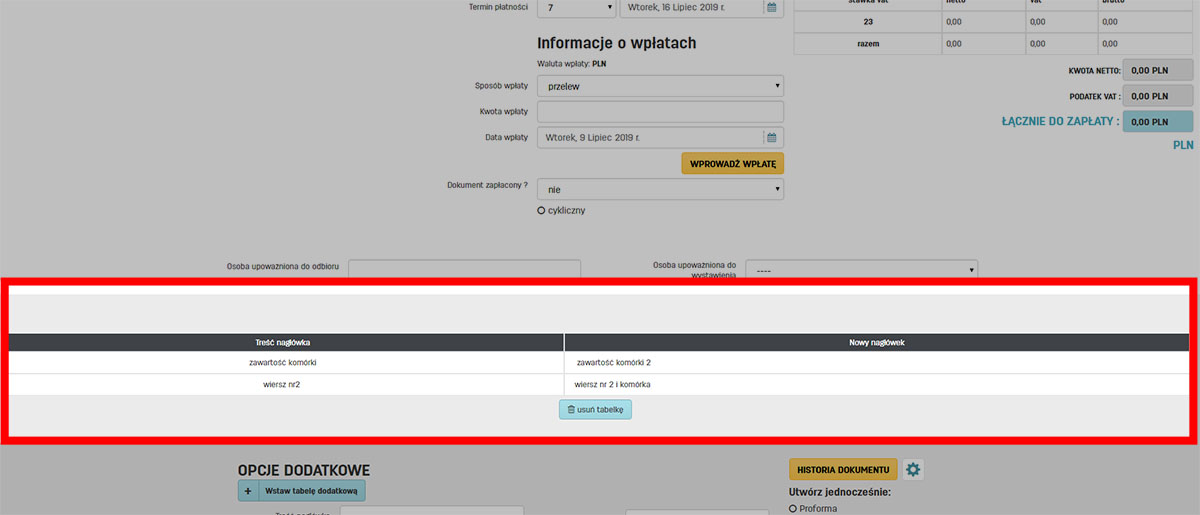Click the gear icon beside Historia dokumentu
This screenshot has height=515, width=1200.
tap(913, 470)
